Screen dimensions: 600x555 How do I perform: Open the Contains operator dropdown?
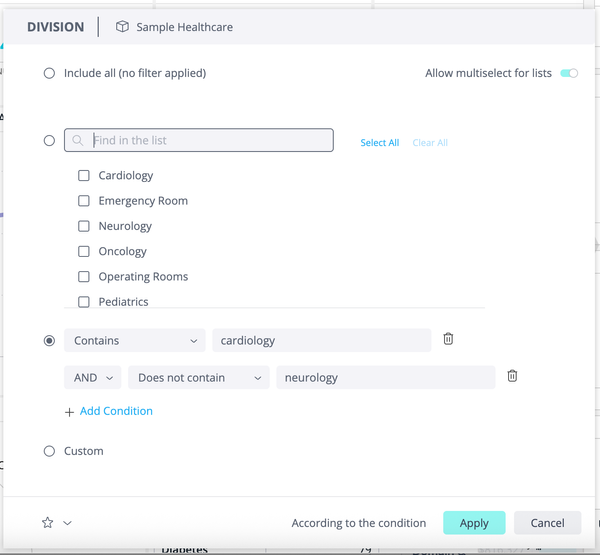[x=135, y=341]
